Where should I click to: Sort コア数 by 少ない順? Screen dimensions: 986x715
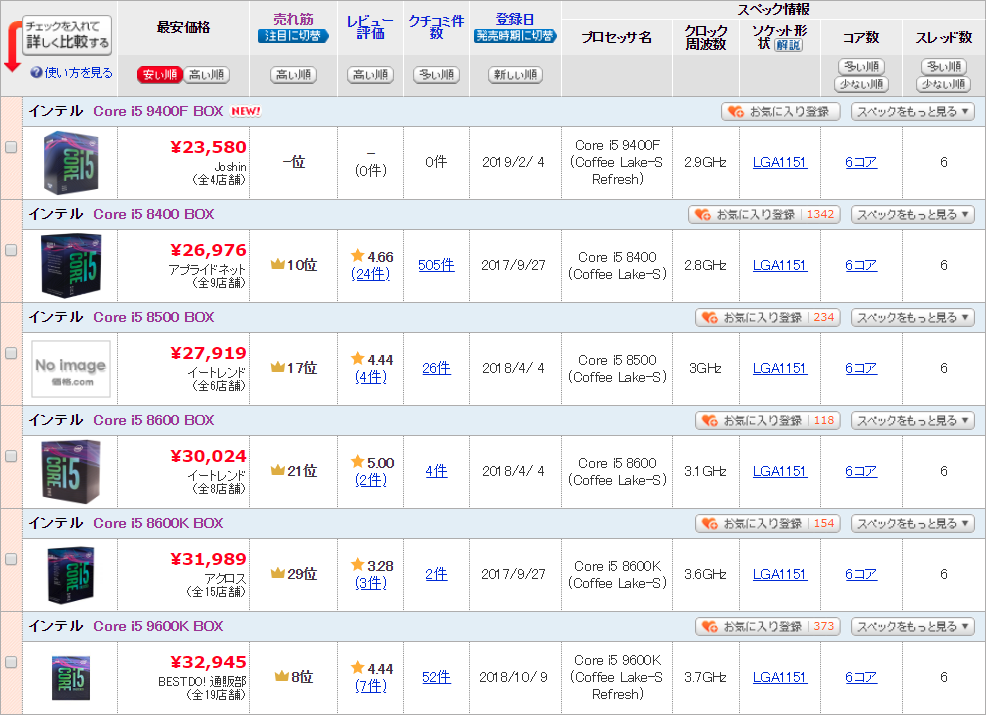(861, 84)
